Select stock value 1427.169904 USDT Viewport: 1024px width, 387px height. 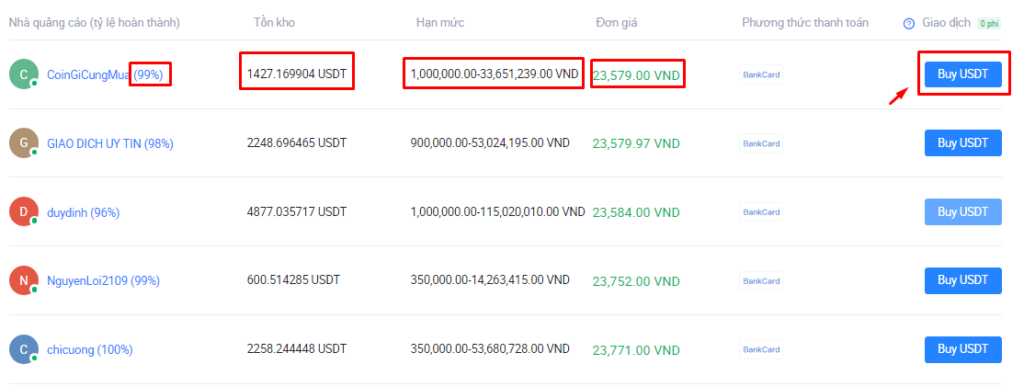296,74
